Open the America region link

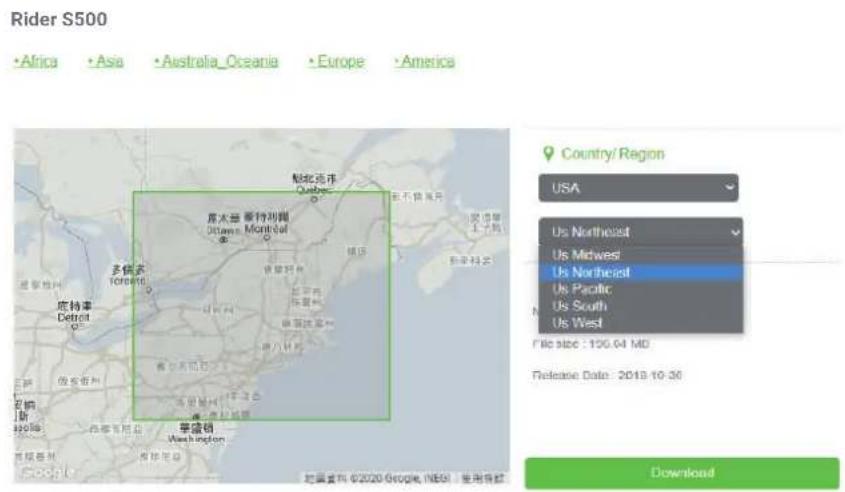tap(425, 61)
